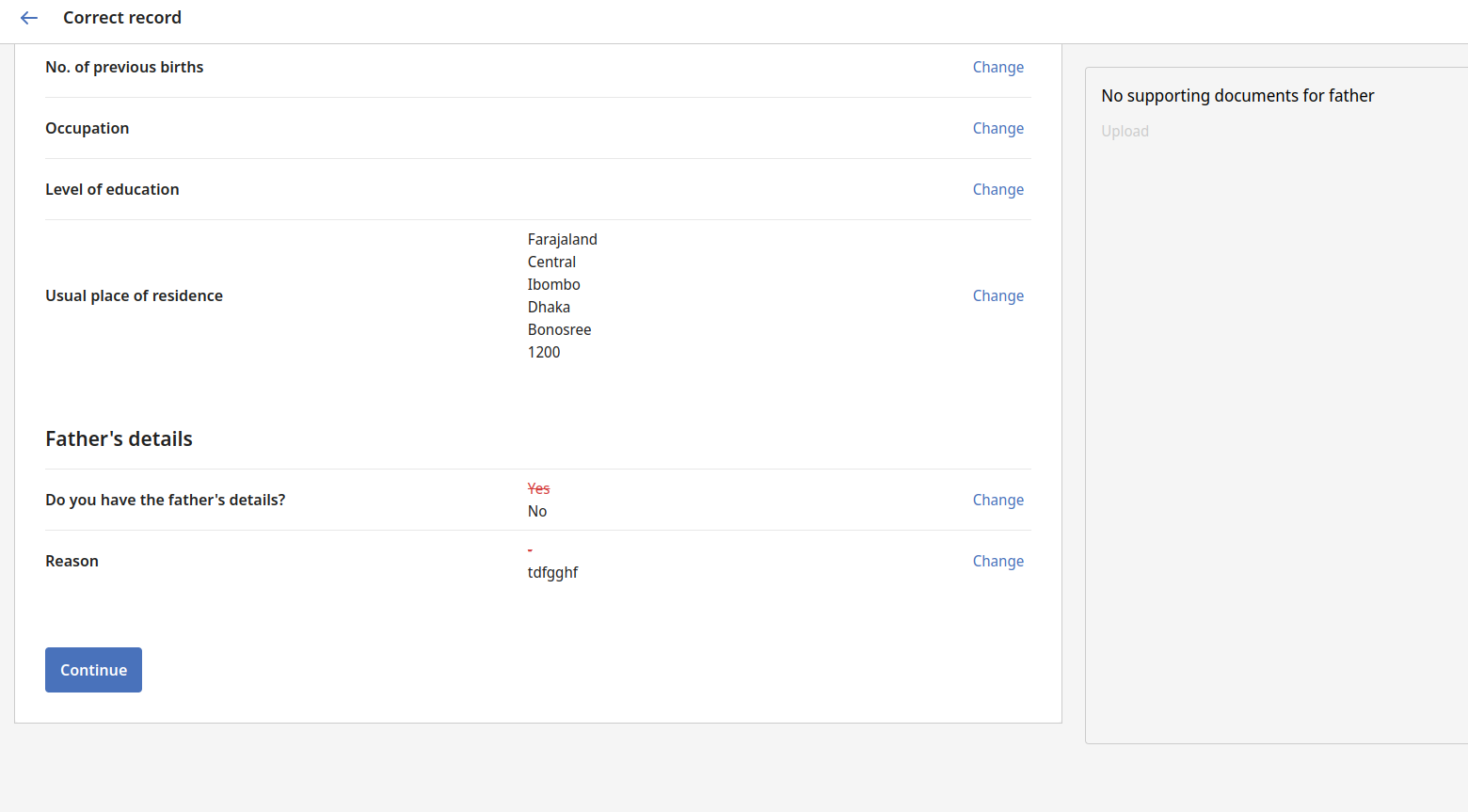This screenshot has width=1468, height=812.
Task: Click the back arrow to exit Correct record
Action: (28, 18)
